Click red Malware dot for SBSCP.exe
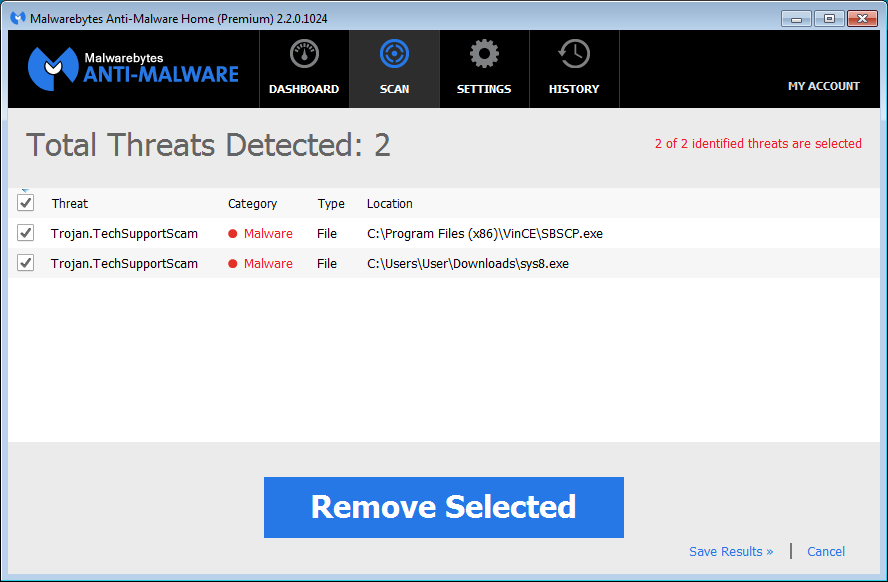The height and width of the screenshot is (582, 888). click(x=233, y=234)
